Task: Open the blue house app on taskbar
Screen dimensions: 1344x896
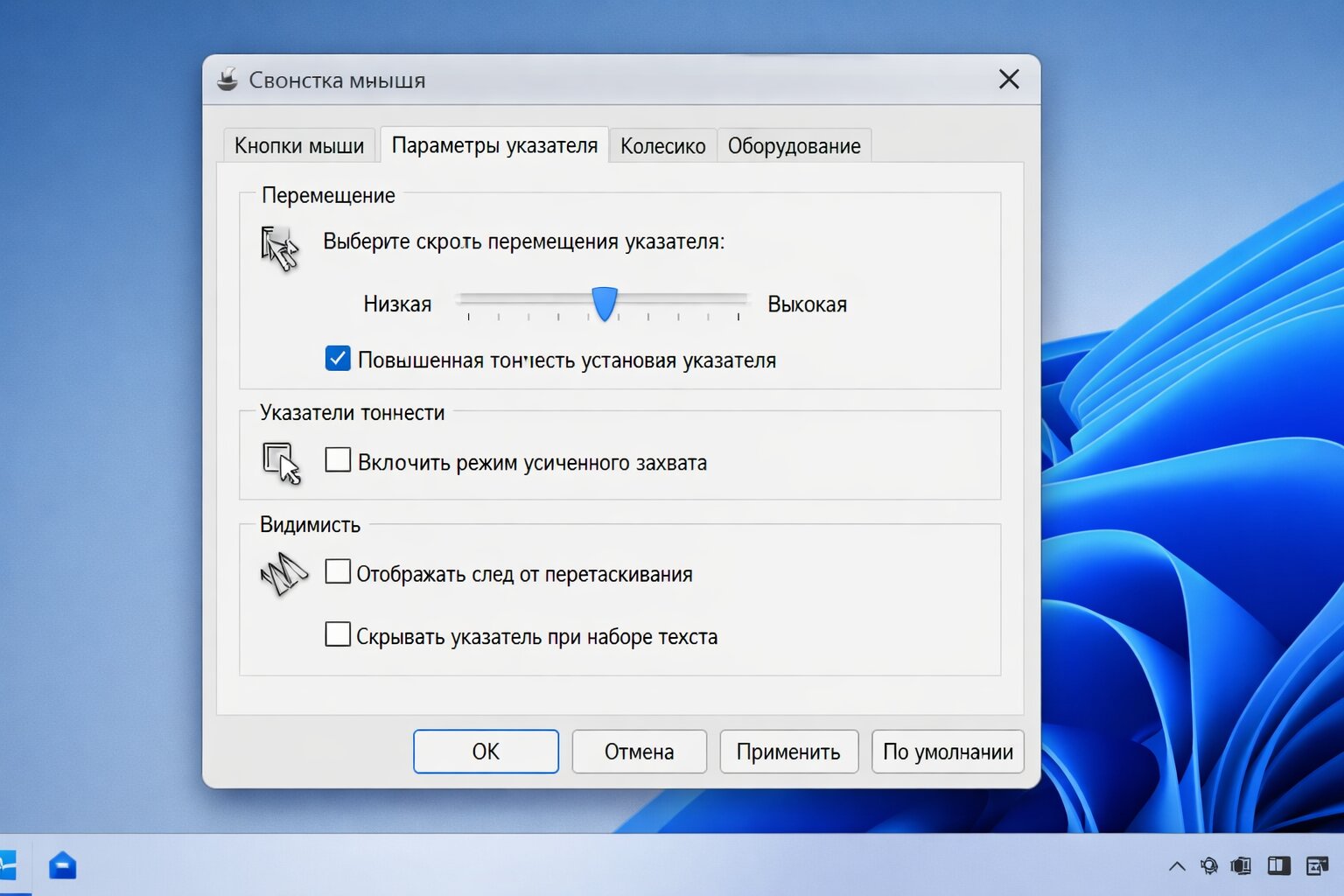Action: 62,865
